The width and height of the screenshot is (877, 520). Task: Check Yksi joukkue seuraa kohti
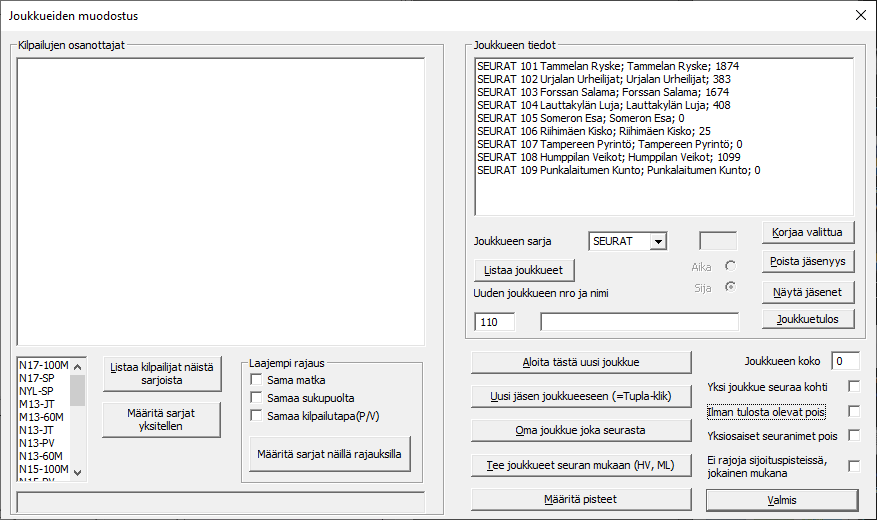click(854, 386)
